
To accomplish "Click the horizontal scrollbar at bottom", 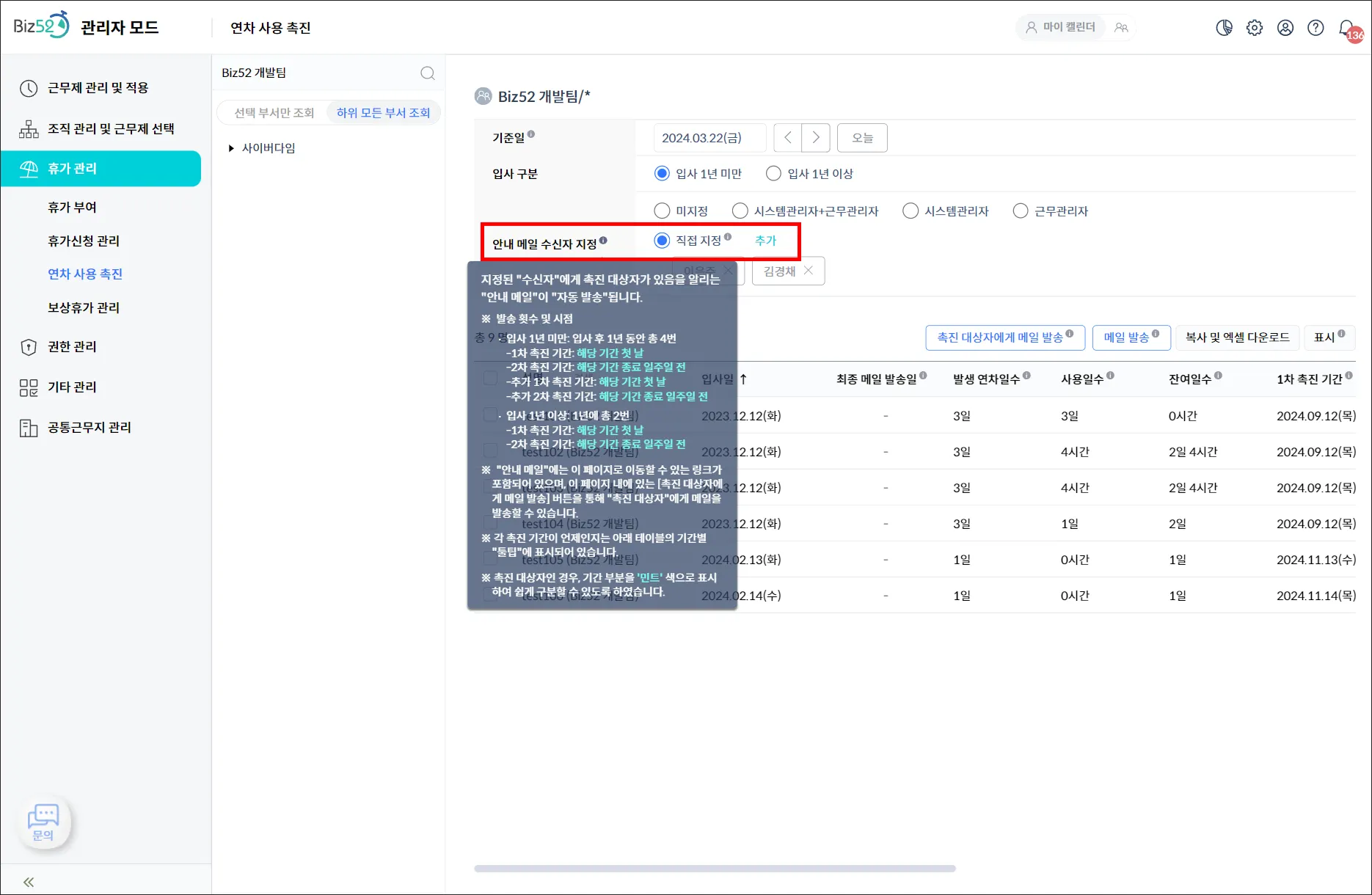I will pyautogui.click(x=715, y=869).
